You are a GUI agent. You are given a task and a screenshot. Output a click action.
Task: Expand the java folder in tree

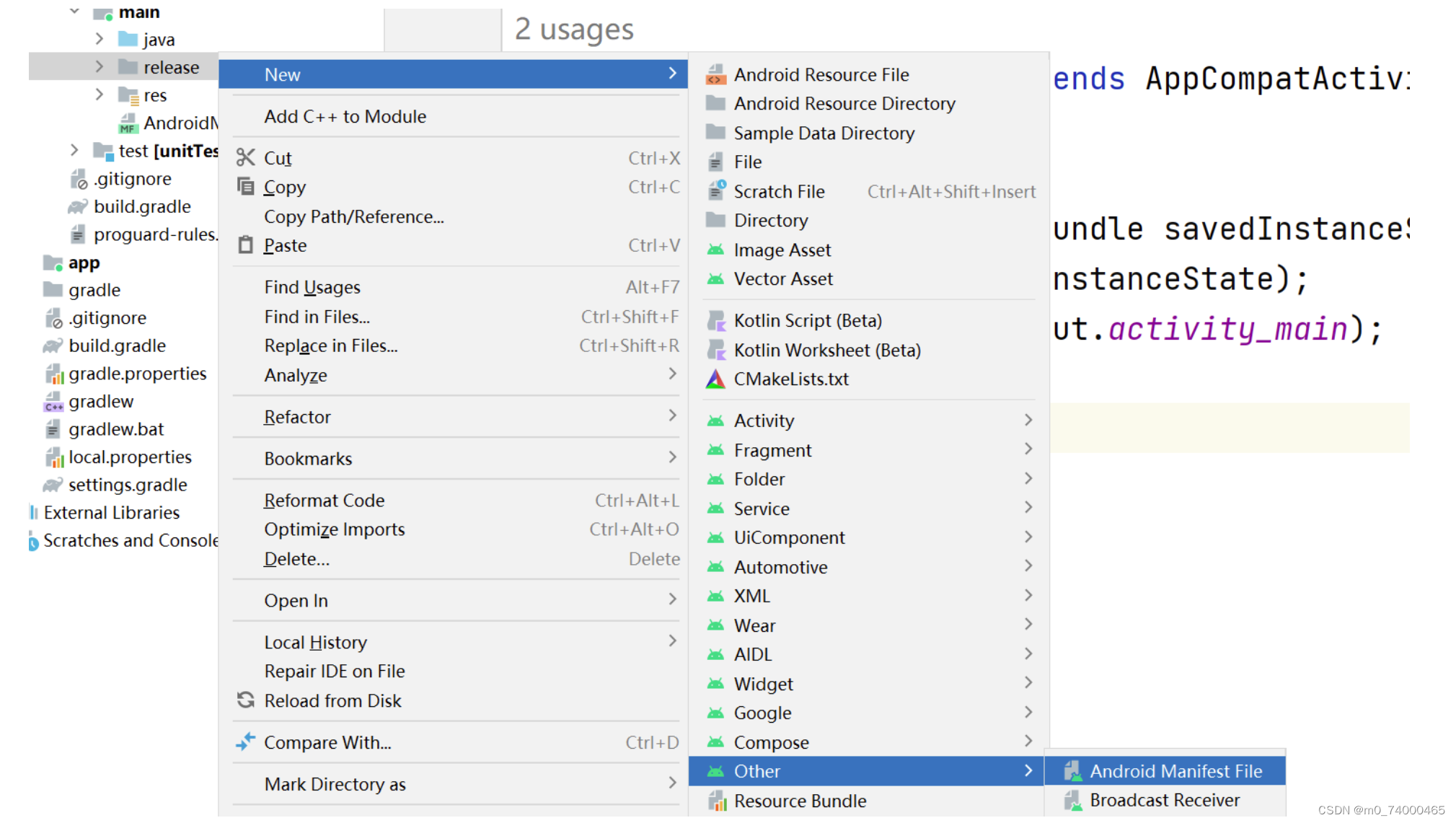100,39
